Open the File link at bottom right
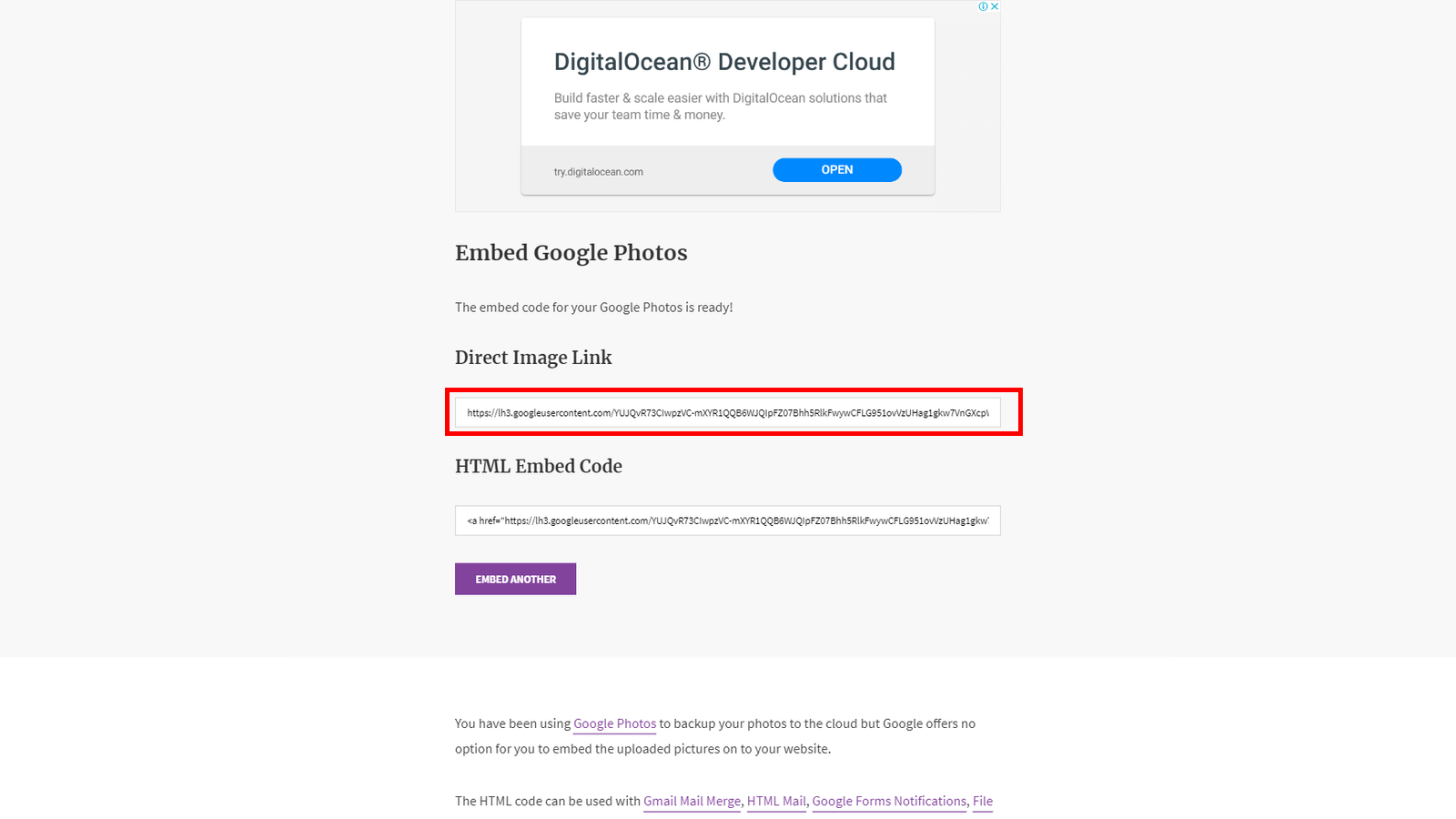This screenshot has width=1456, height=819. (x=983, y=801)
